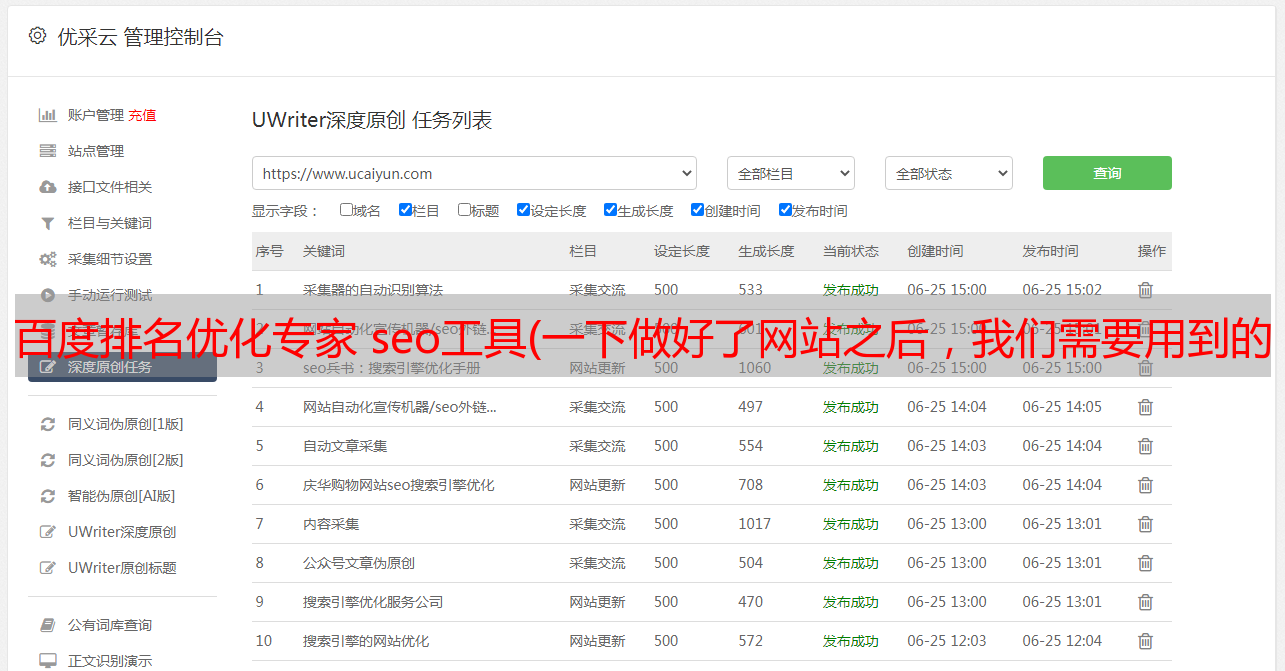Image resolution: width=1285 pixels, height=671 pixels.
Task: Click the gear icon beside 优采云 管理控制台
Action: 37,36
